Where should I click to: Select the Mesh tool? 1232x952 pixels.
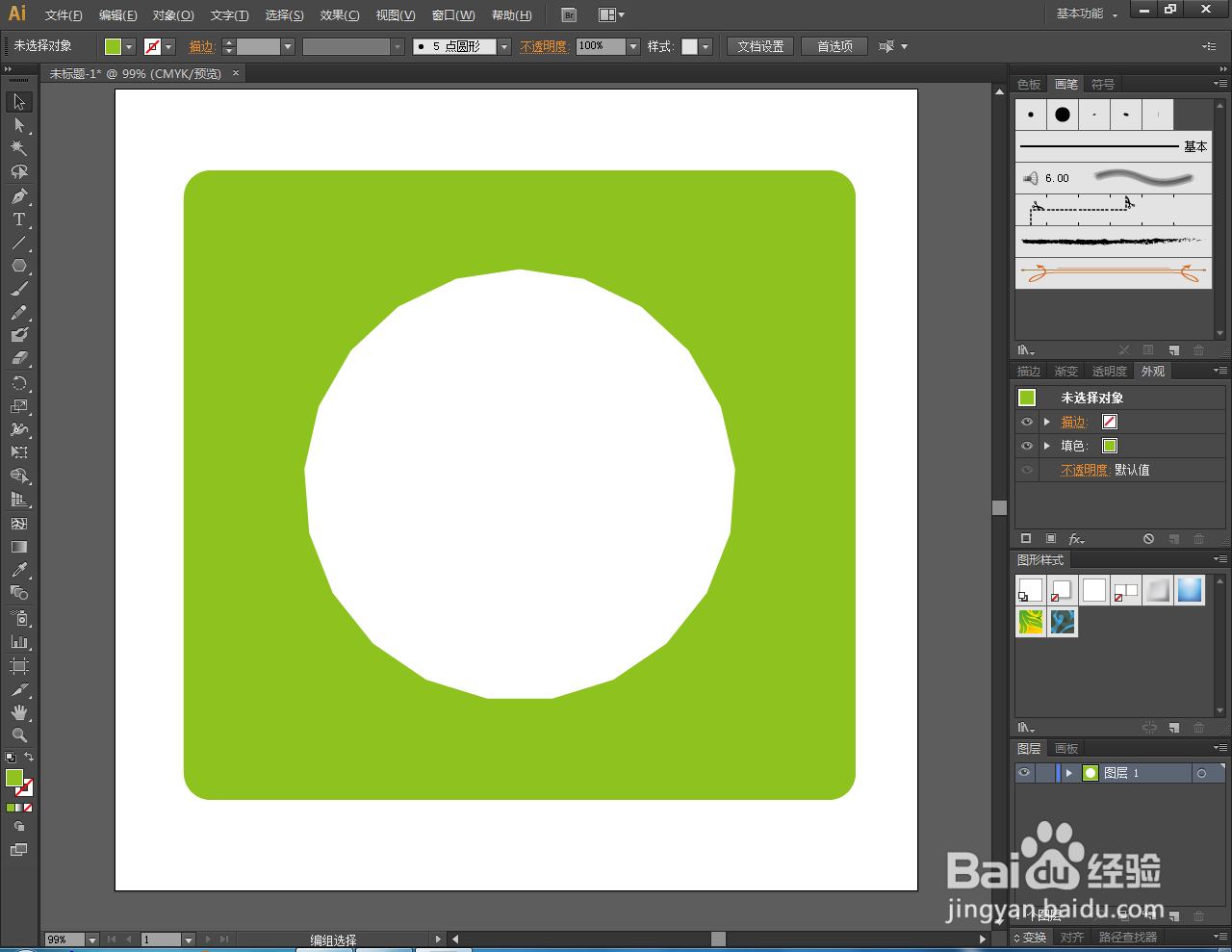(19, 524)
